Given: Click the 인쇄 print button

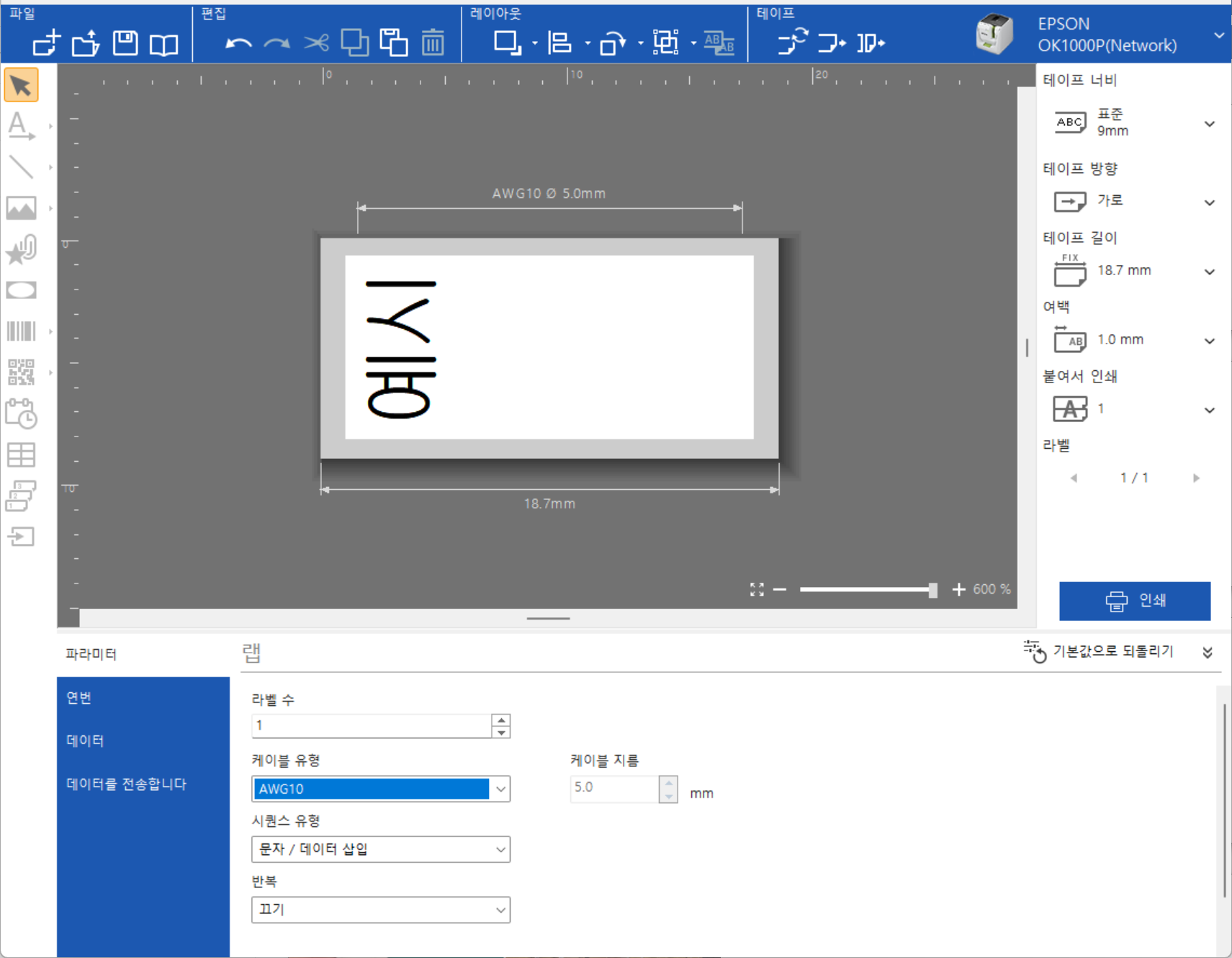Looking at the screenshot, I should [1135, 601].
